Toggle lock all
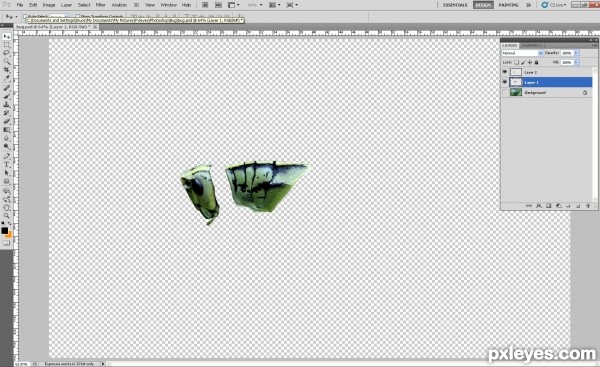Screen dimensions: 600x367 click(x=536, y=62)
